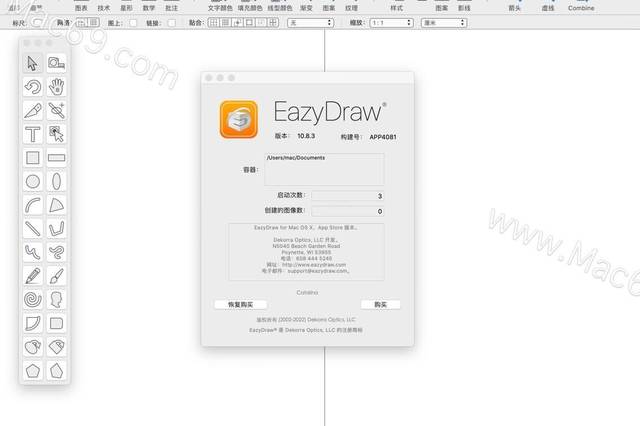Select the looping curve tool
Viewport: 640px width, 426px height.
point(56,252)
